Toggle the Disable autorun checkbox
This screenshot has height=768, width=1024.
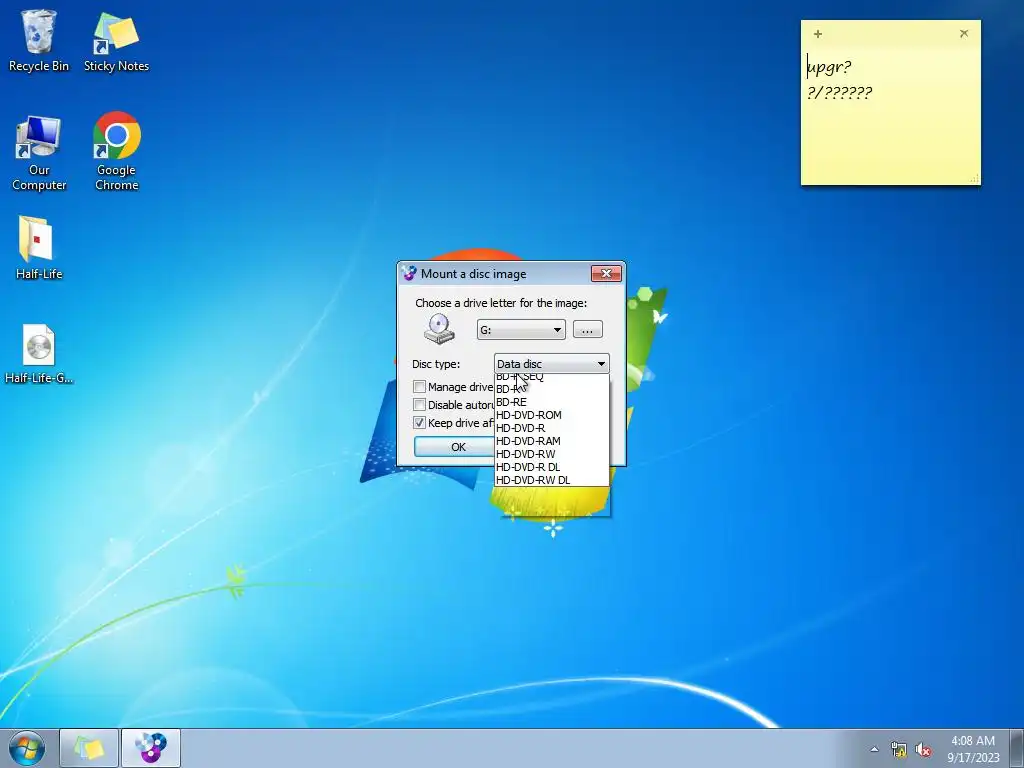click(x=420, y=405)
